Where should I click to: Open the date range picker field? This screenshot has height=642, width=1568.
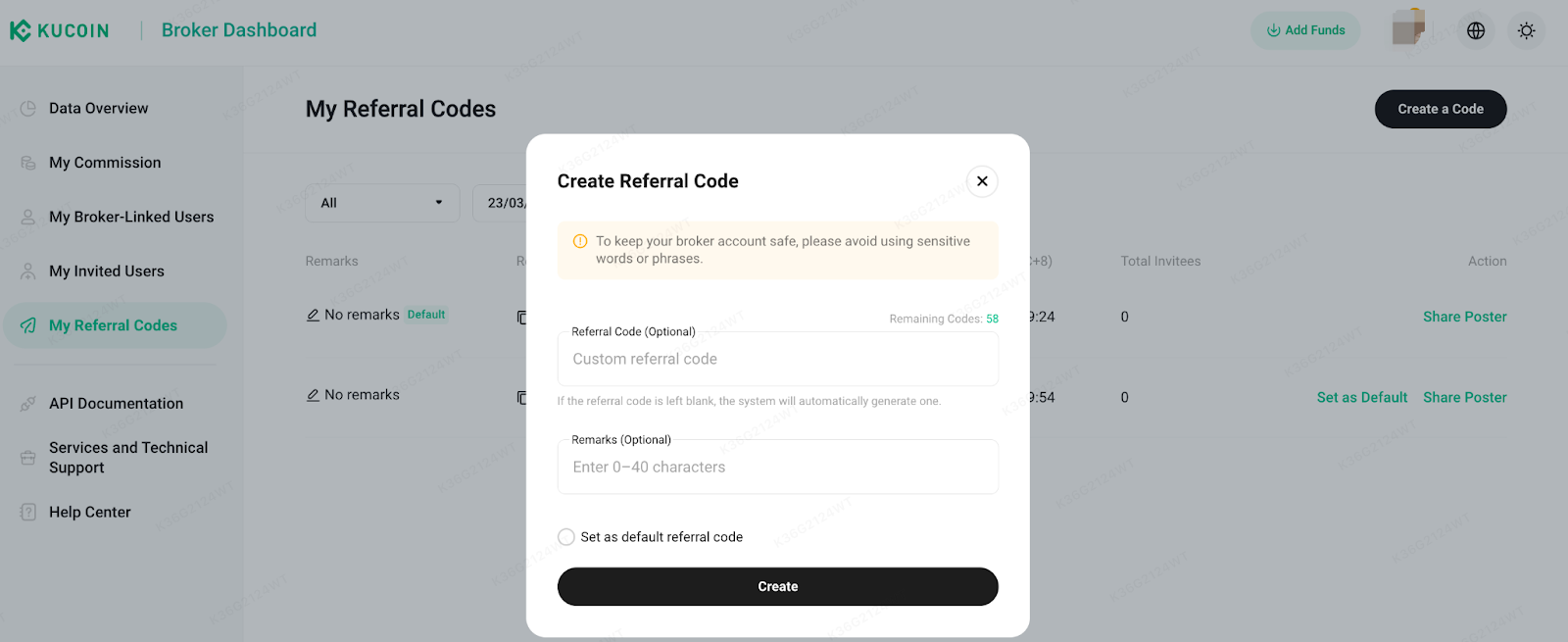coord(502,203)
